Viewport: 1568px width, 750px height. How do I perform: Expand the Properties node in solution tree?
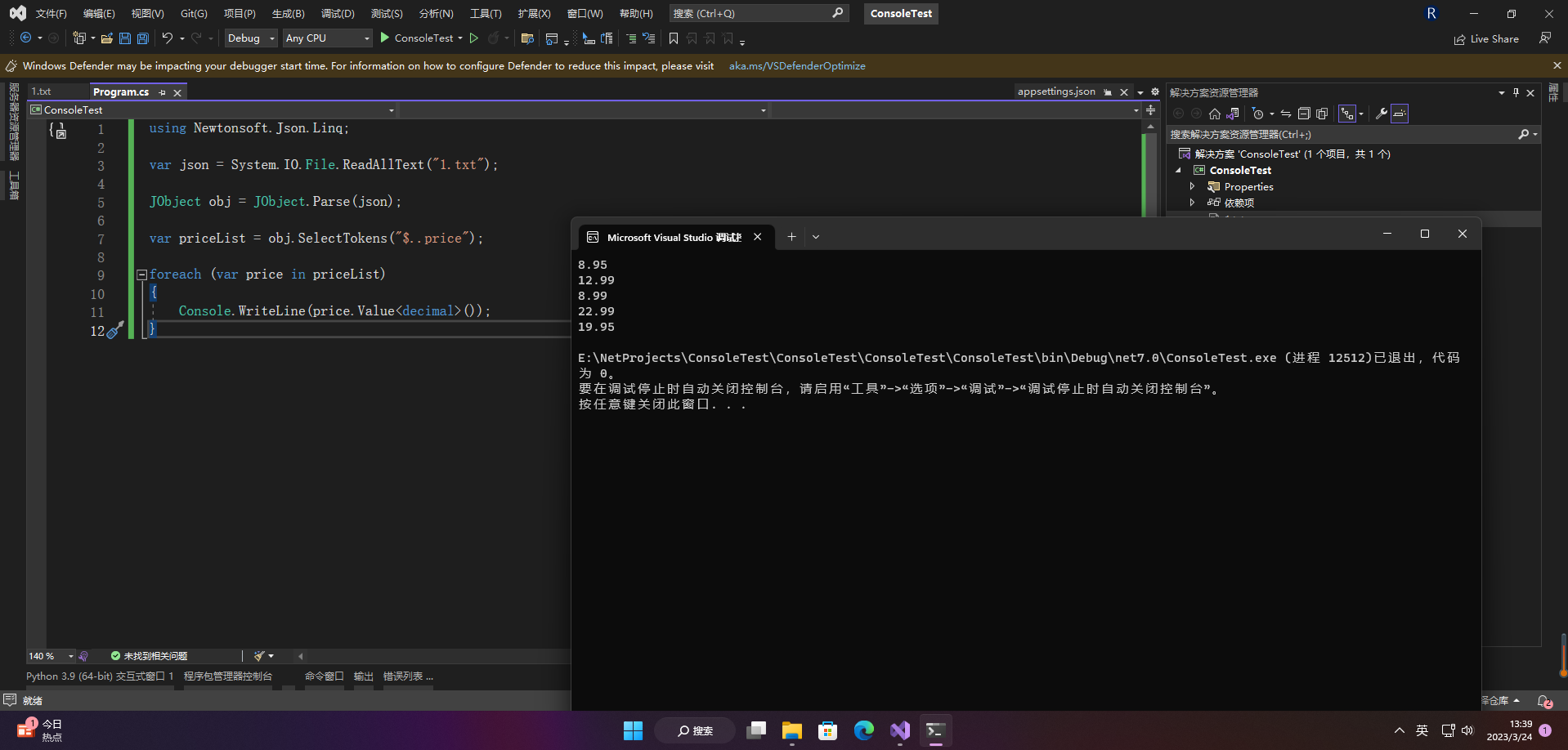(x=1192, y=187)
